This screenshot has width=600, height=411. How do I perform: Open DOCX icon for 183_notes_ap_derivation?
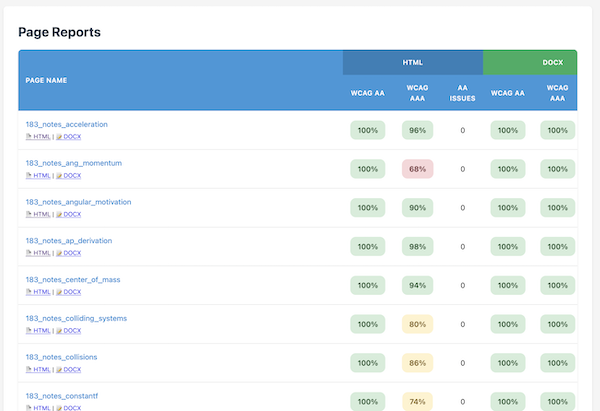pos(60,253)
